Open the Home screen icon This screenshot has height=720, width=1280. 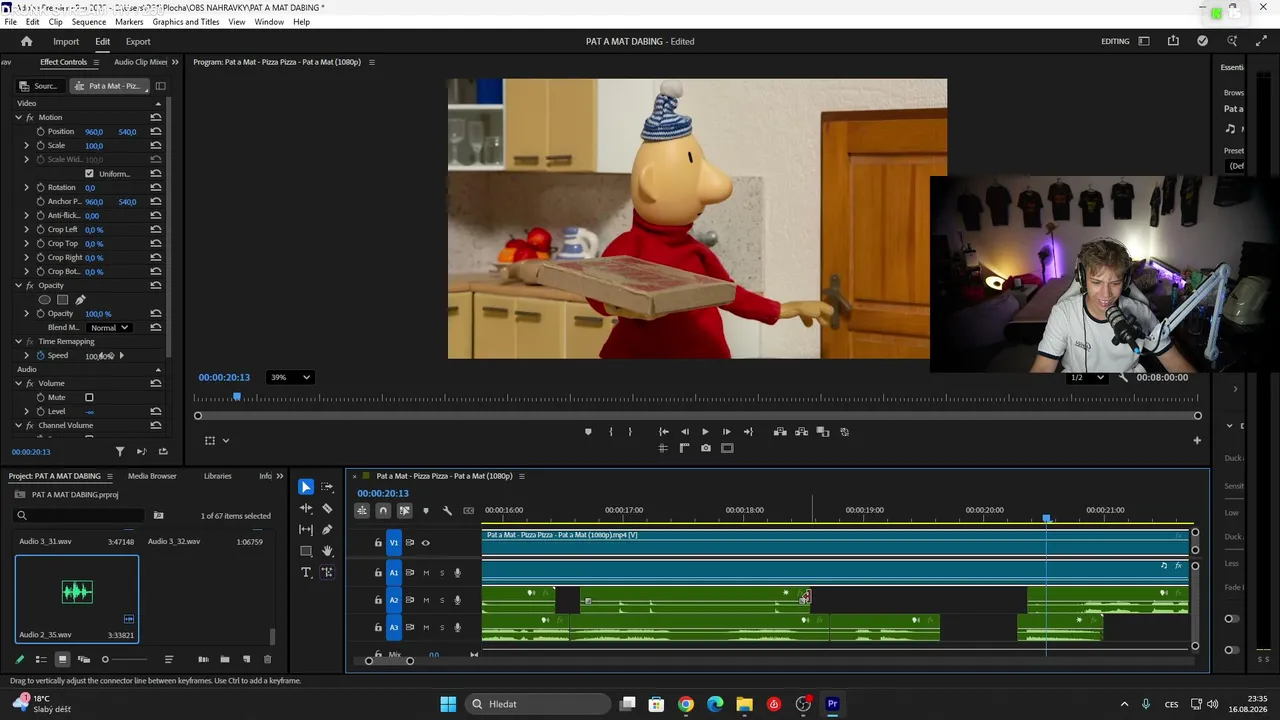coord(27,41)
